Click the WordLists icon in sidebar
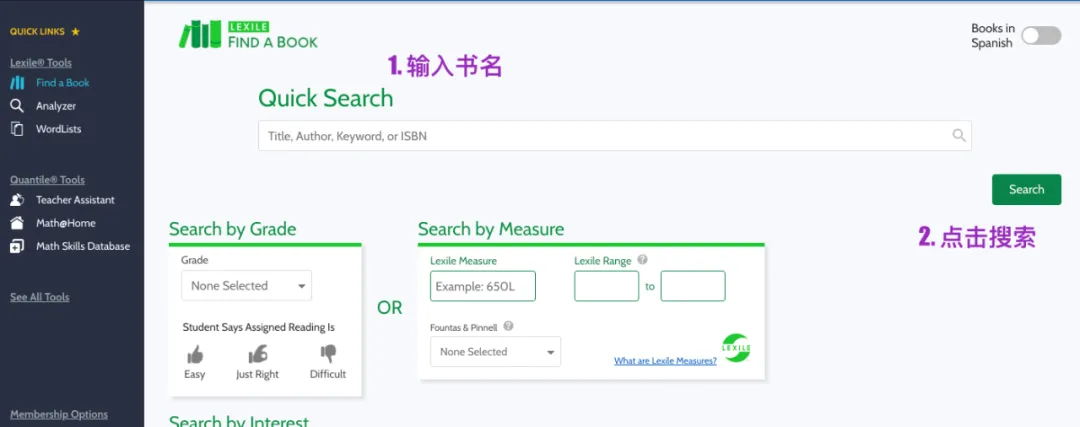Screen dimensions: 1080x427 coord(17,129)
